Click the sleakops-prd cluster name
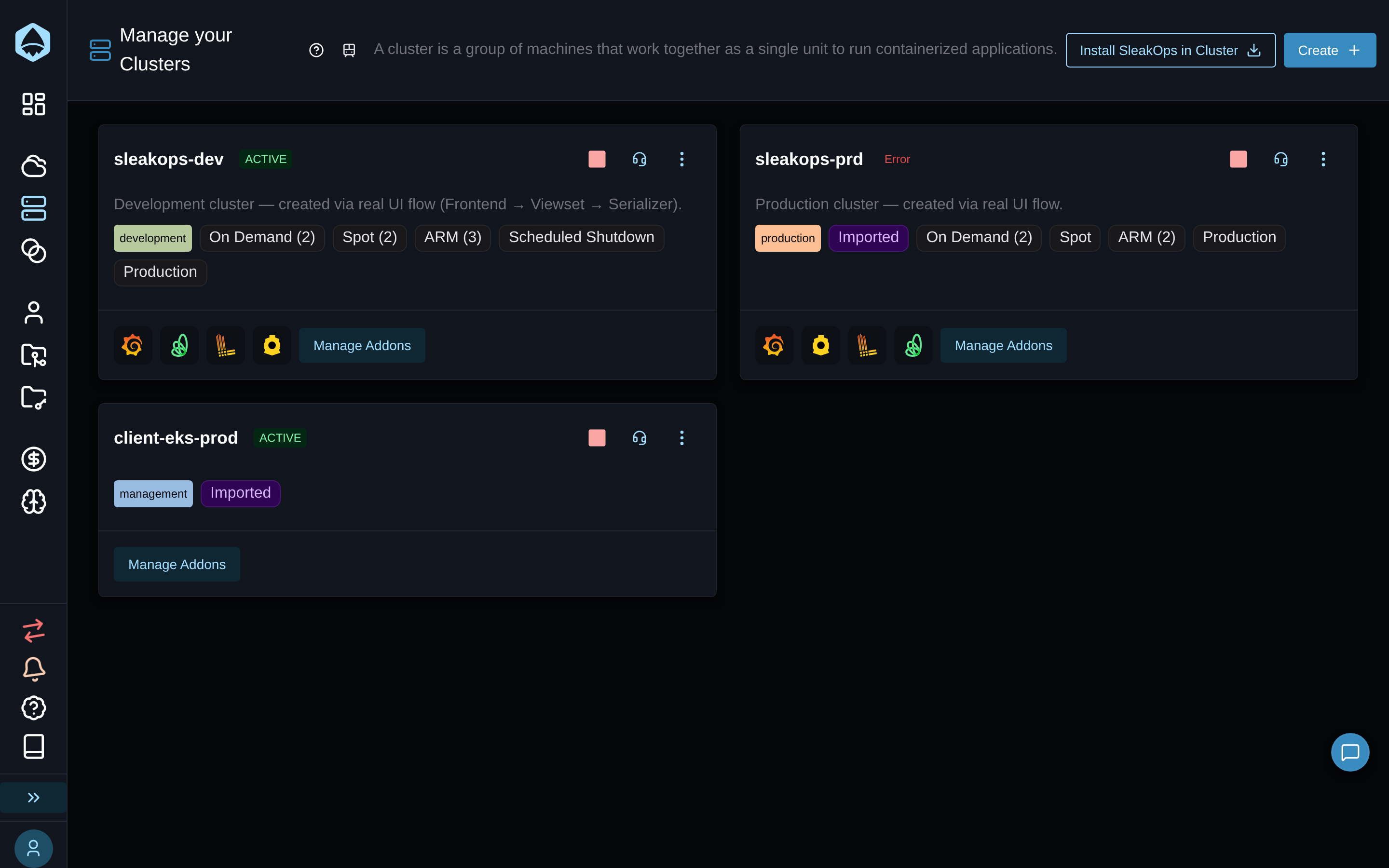The image size is (1389, 868). [x=809, y=159]
